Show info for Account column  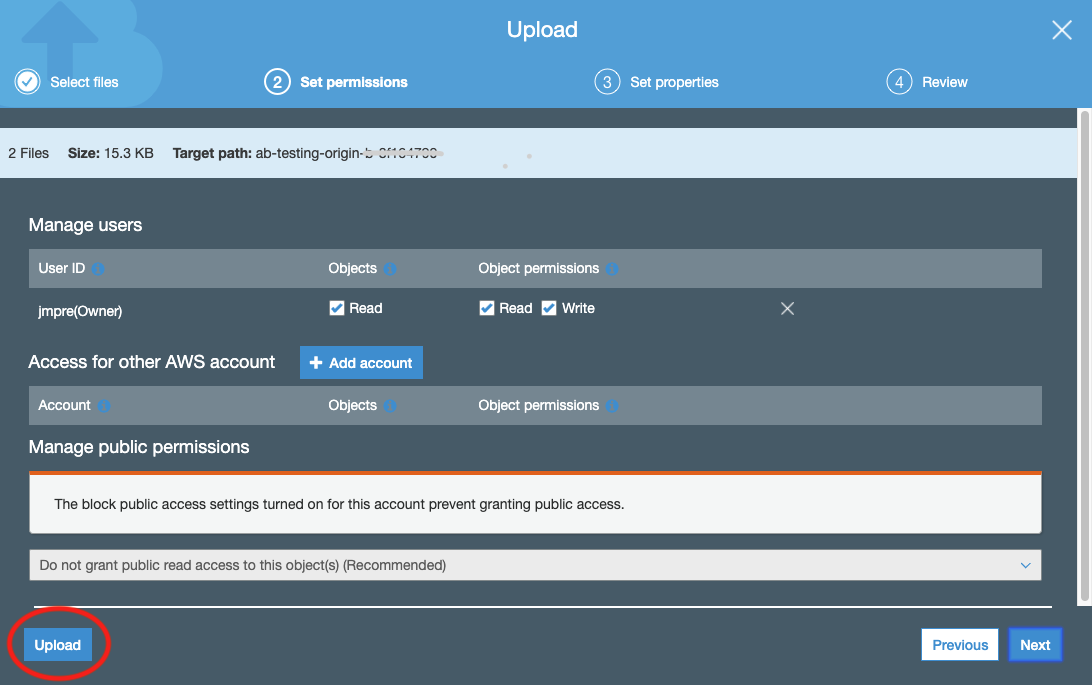104,406
